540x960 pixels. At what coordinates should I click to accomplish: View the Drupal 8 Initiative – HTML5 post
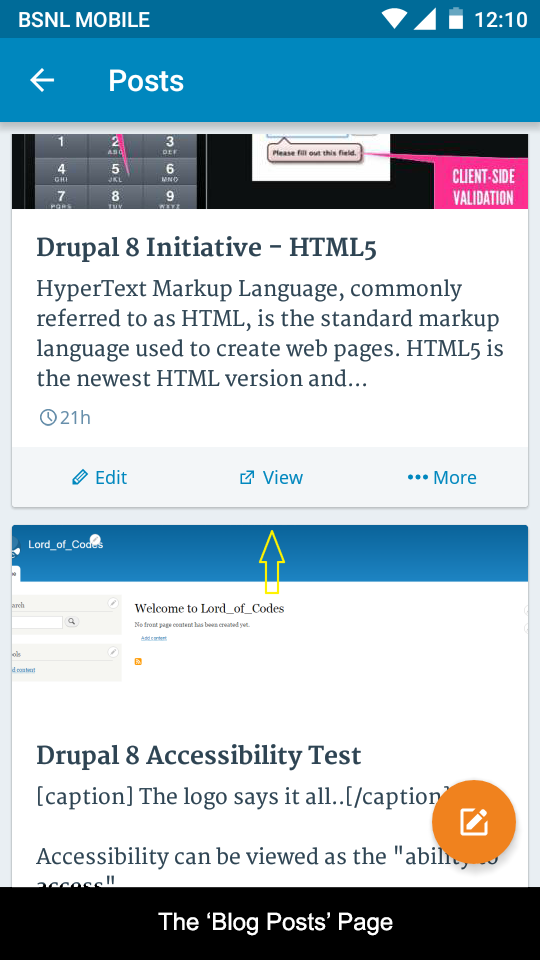pyautogui.click(x=271, y=478)
